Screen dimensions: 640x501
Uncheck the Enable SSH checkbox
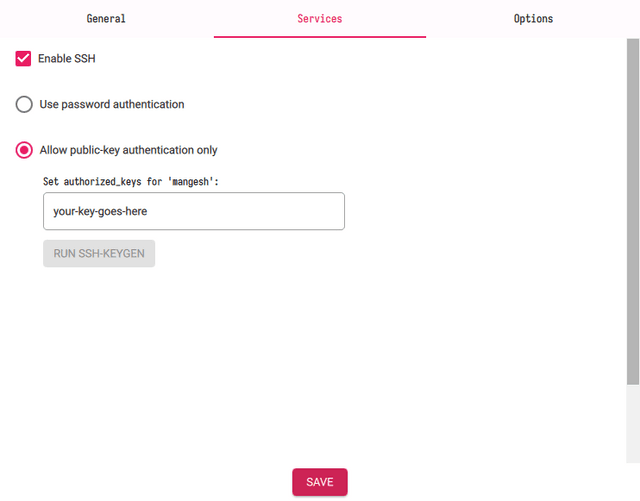pos(24,59)
